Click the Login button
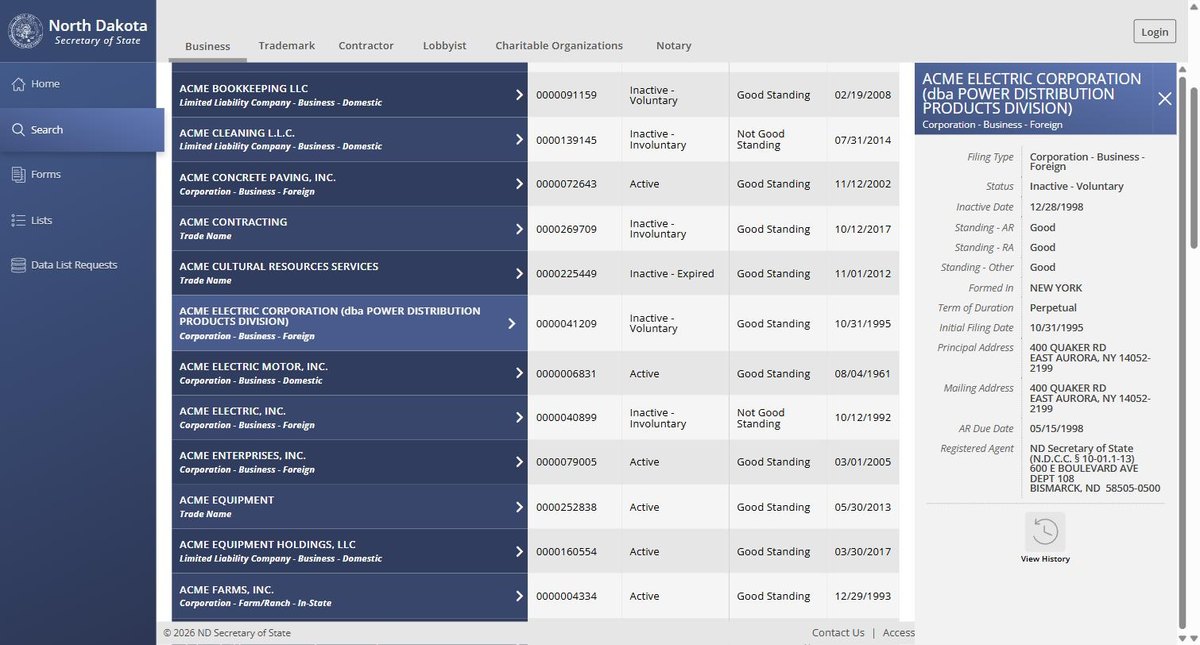 pos(1154,32)
